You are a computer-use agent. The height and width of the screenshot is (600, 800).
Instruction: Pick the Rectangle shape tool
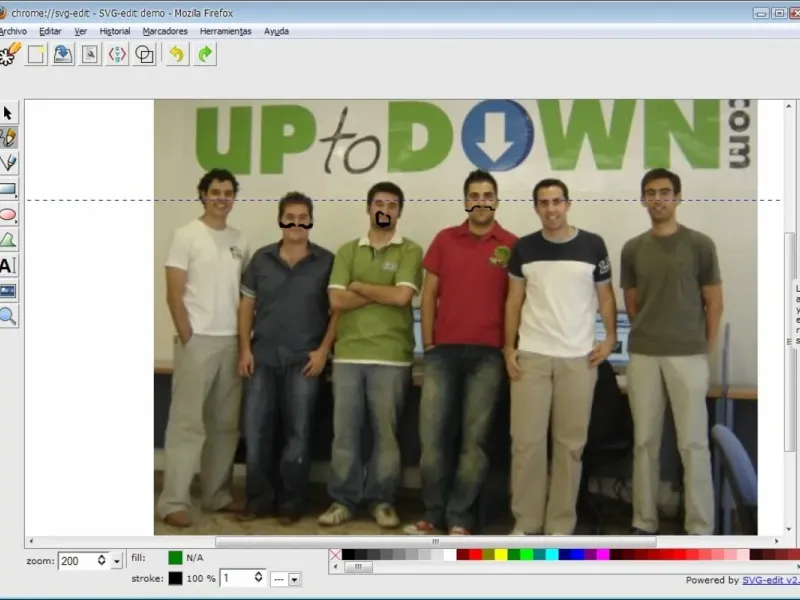point(8,188)
